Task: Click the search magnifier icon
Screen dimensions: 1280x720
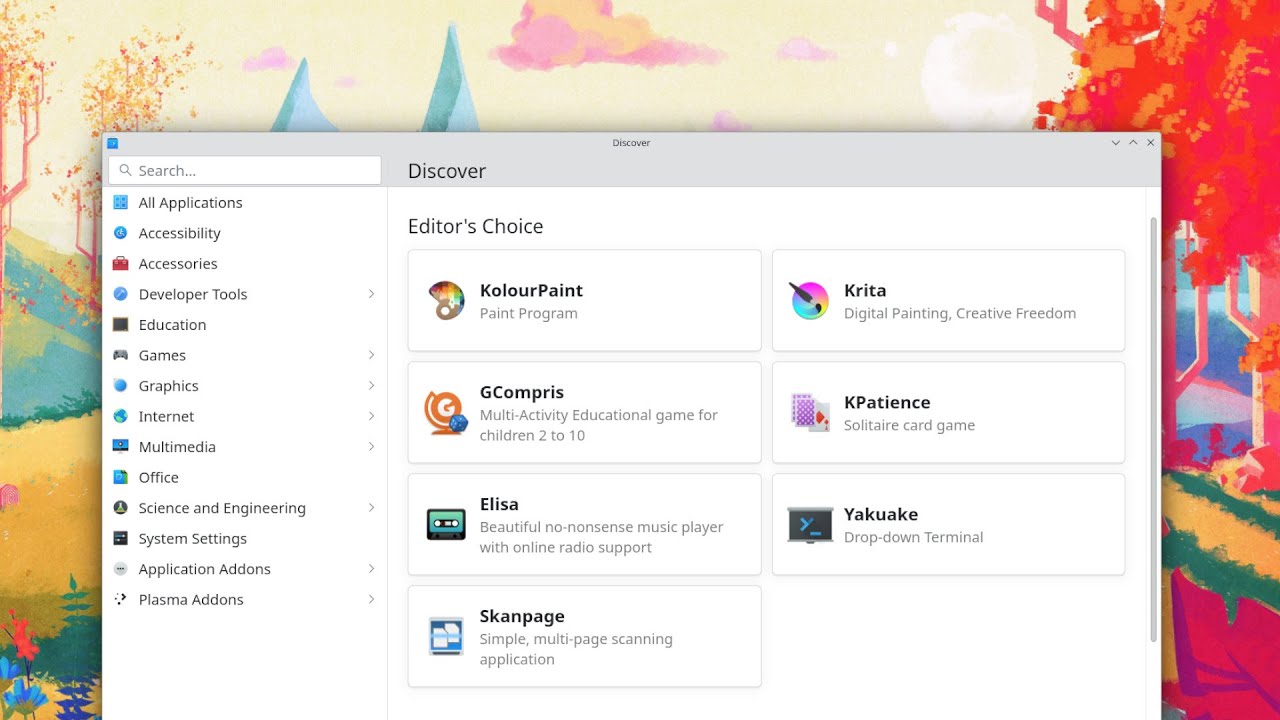Action: click(125, 170)
